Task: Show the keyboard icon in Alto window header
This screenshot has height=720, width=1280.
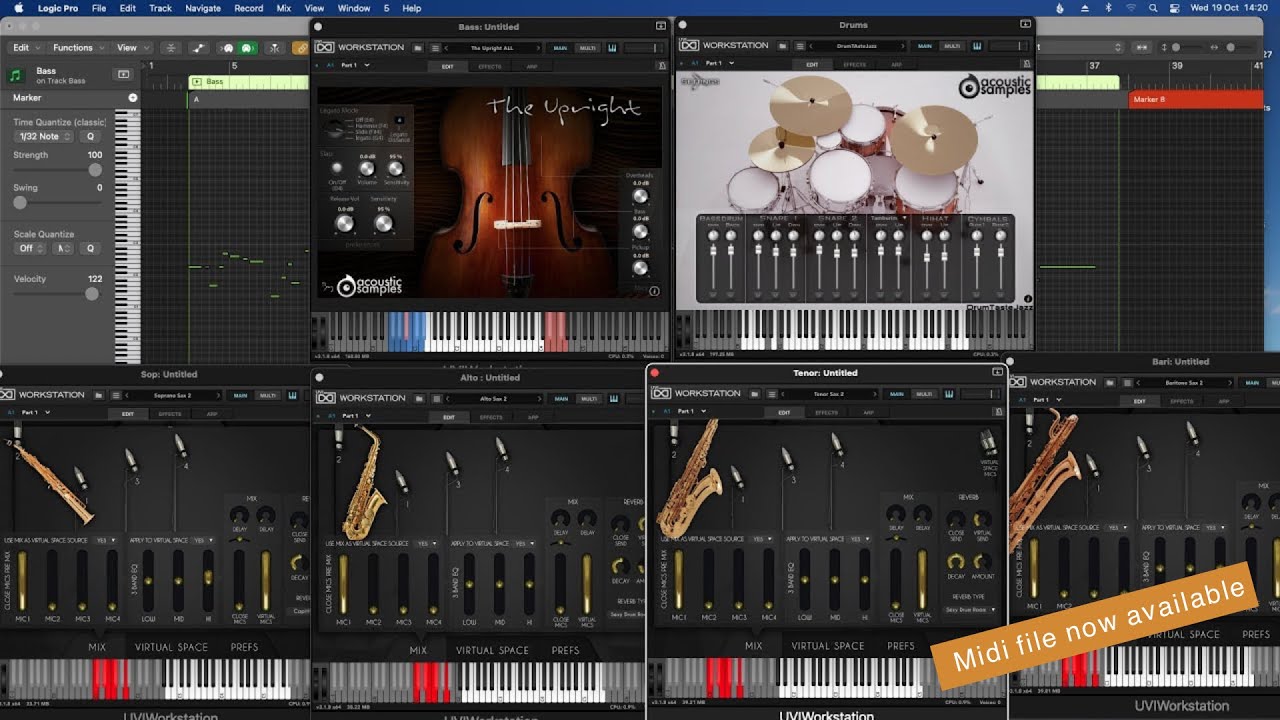Action: click(x=612, y=398)
